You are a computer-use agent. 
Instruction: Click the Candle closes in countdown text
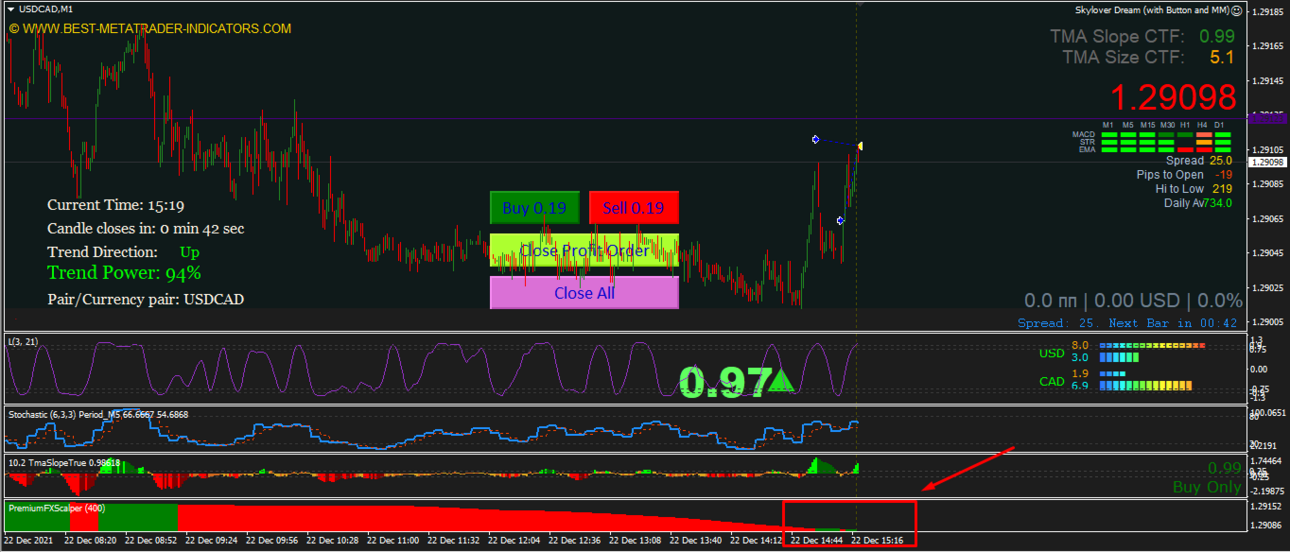145,229
